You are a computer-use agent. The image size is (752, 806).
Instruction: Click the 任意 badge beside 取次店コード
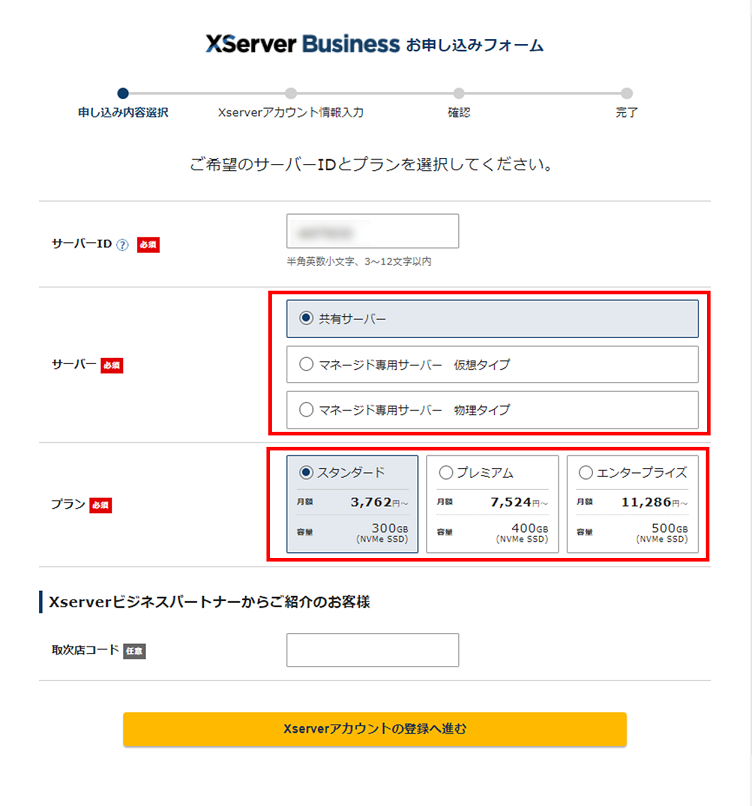coord(135,651)
